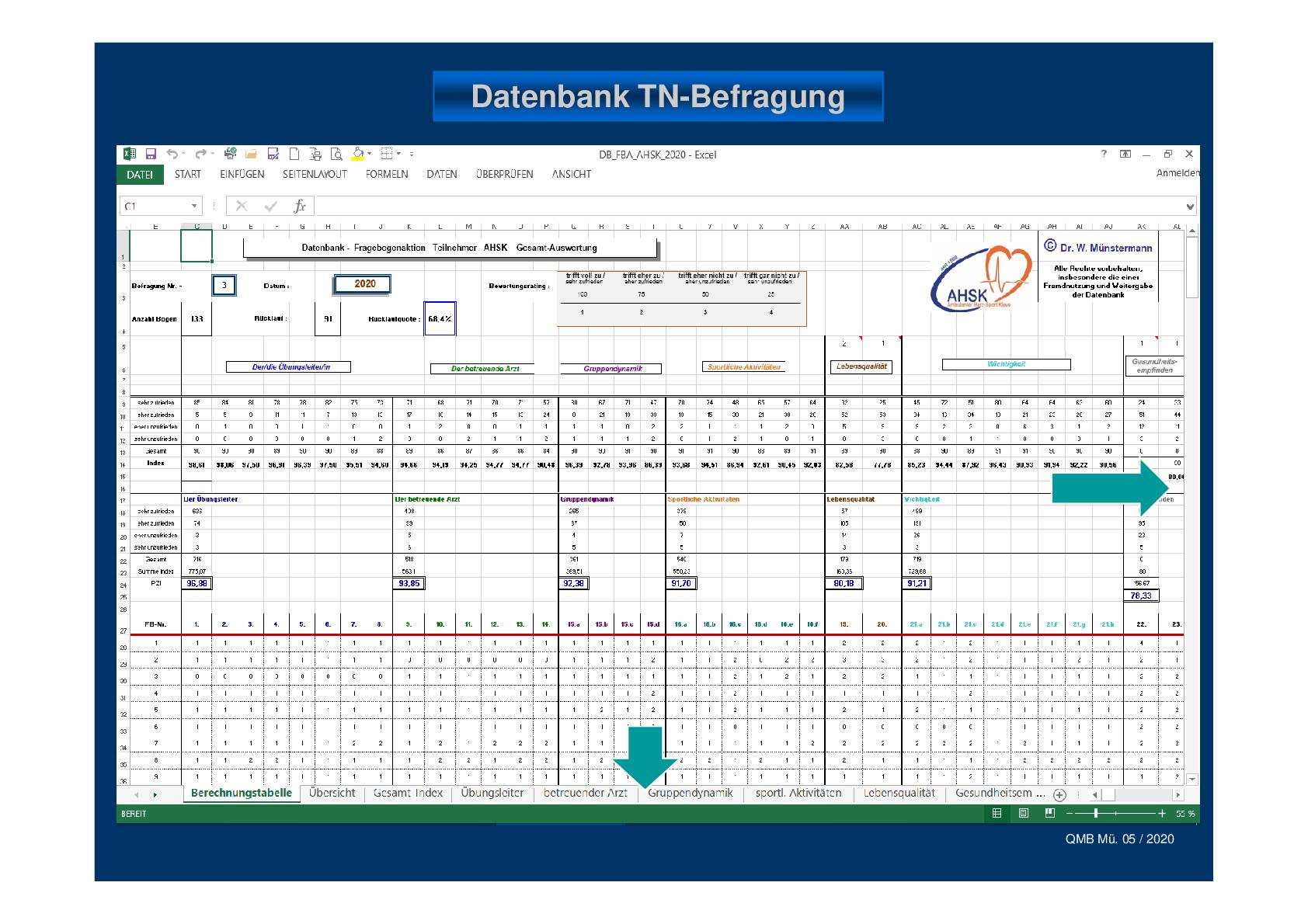Open the FORMELN ribbon tab
The width and height of the screenshot is (1308, 924).
pyautogui.click(x=387, y=175)
